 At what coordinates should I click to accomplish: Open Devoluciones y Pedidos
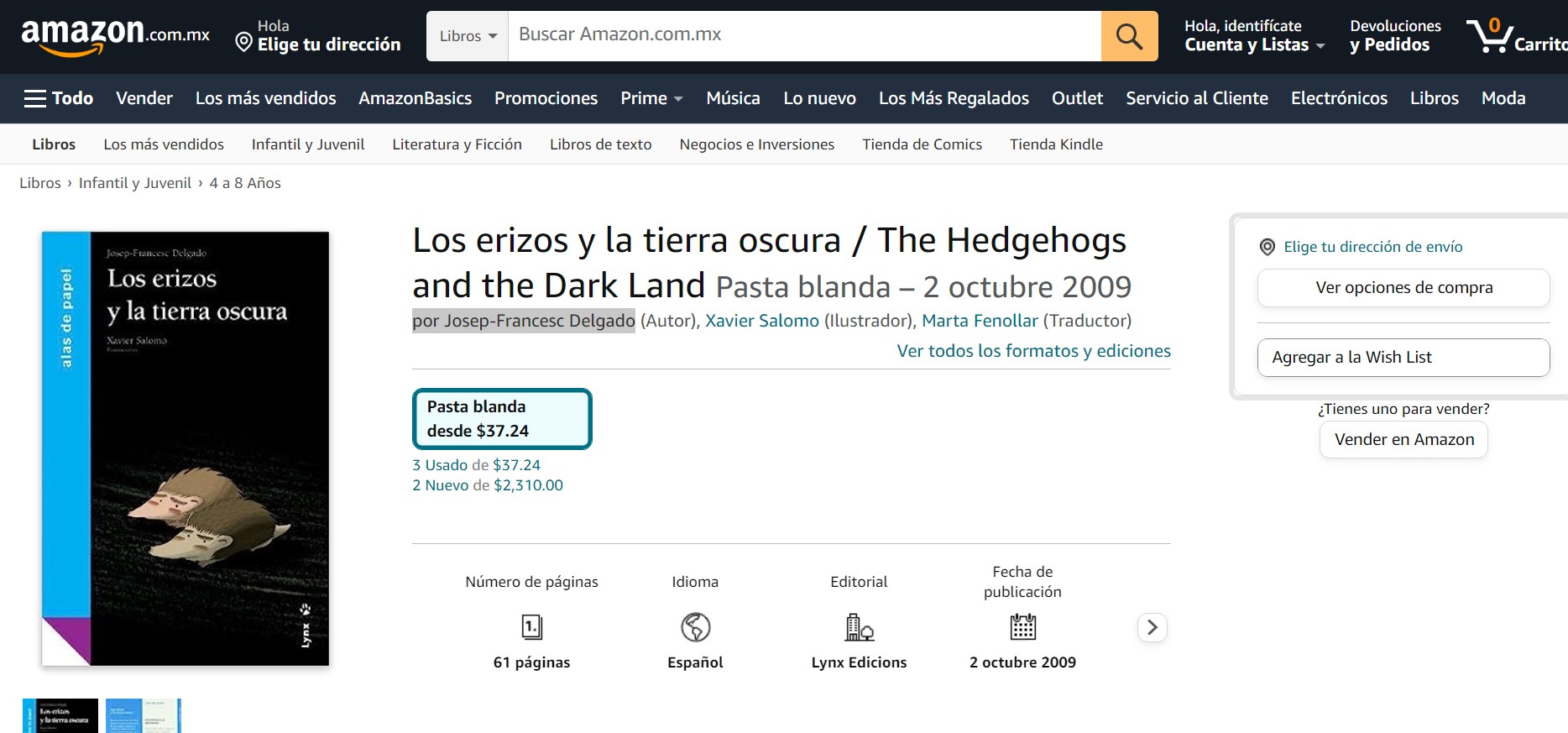(1395, 35)
